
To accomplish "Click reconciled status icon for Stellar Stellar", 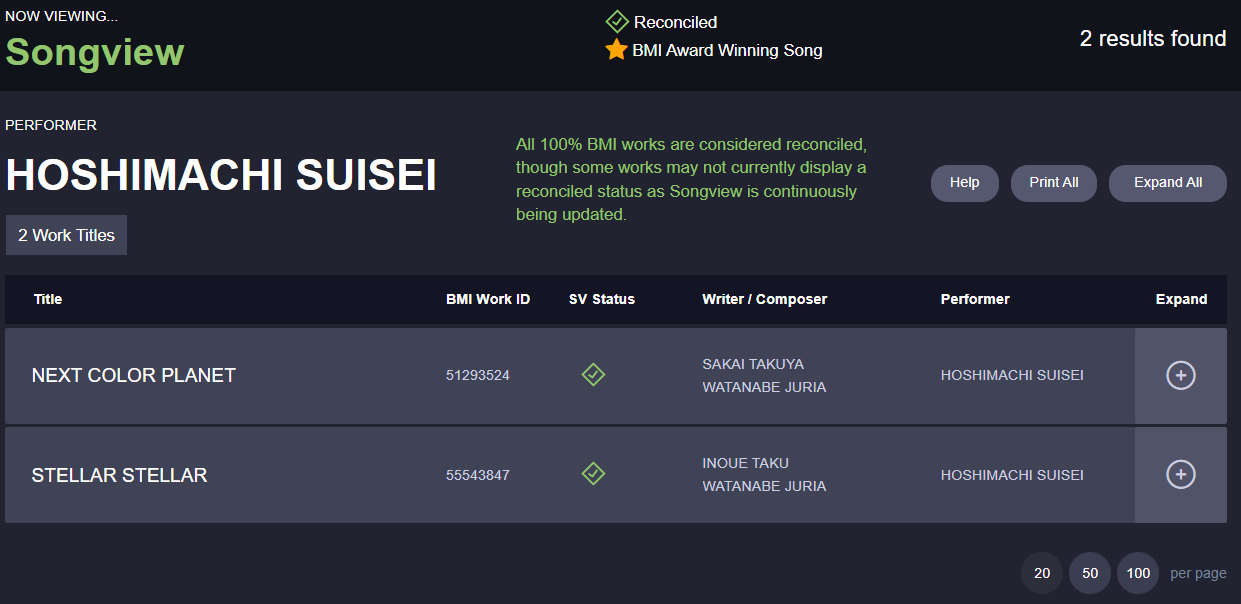I will click(x=593, y=474).
